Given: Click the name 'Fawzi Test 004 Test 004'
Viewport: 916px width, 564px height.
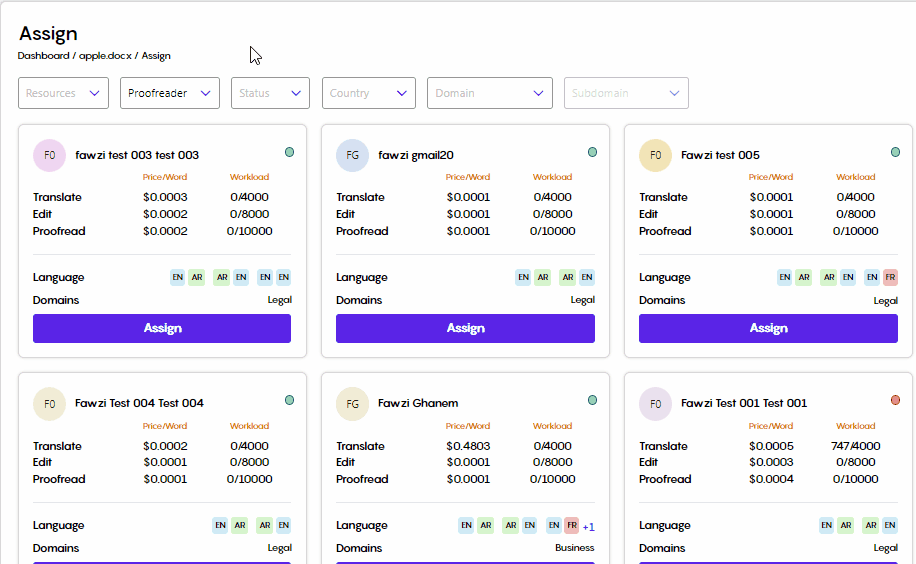Looking at the screenshot, I should [139, 403].
